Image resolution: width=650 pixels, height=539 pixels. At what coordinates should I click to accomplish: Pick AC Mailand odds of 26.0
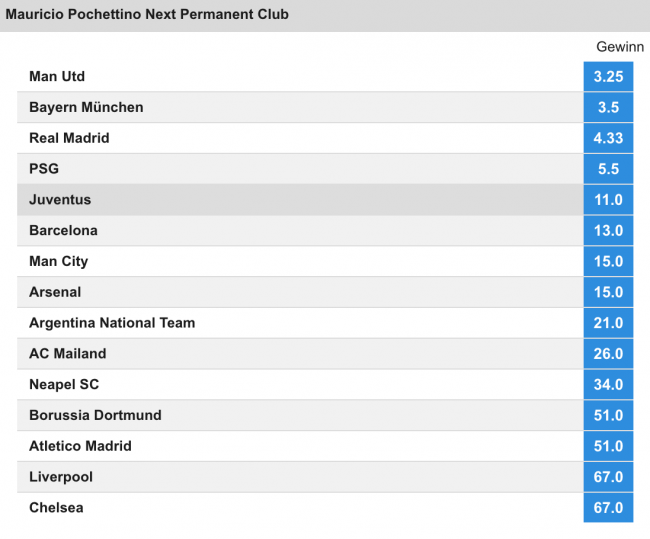click(x=607, y=354)
